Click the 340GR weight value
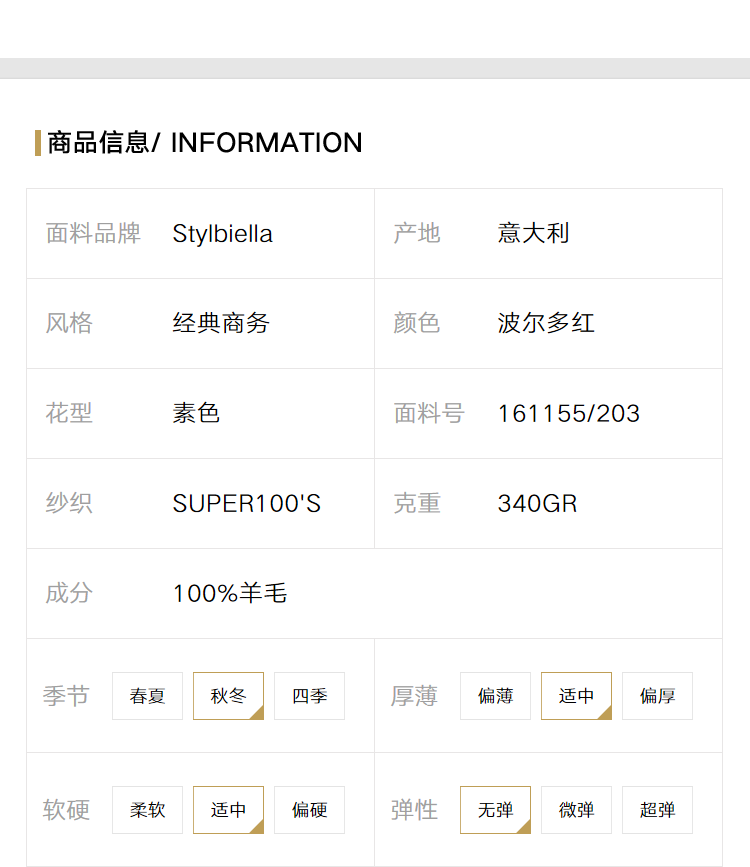The width and height of the screenshot is (750, 867). pos(537,503)
